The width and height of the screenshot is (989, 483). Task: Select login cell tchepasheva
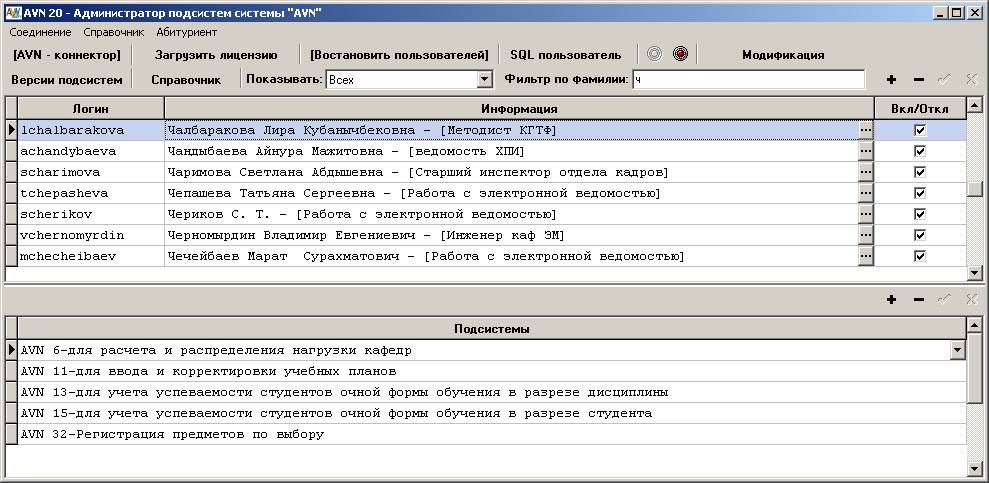click(91, 193)
